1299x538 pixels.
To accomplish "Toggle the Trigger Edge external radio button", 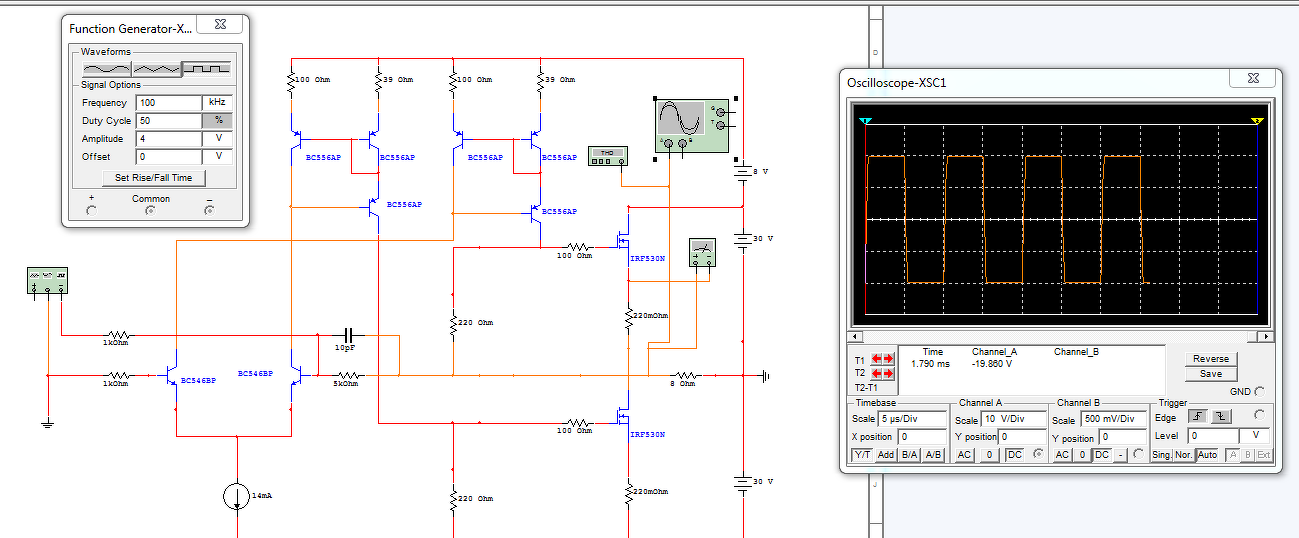I will click(x=1261, y=417).
